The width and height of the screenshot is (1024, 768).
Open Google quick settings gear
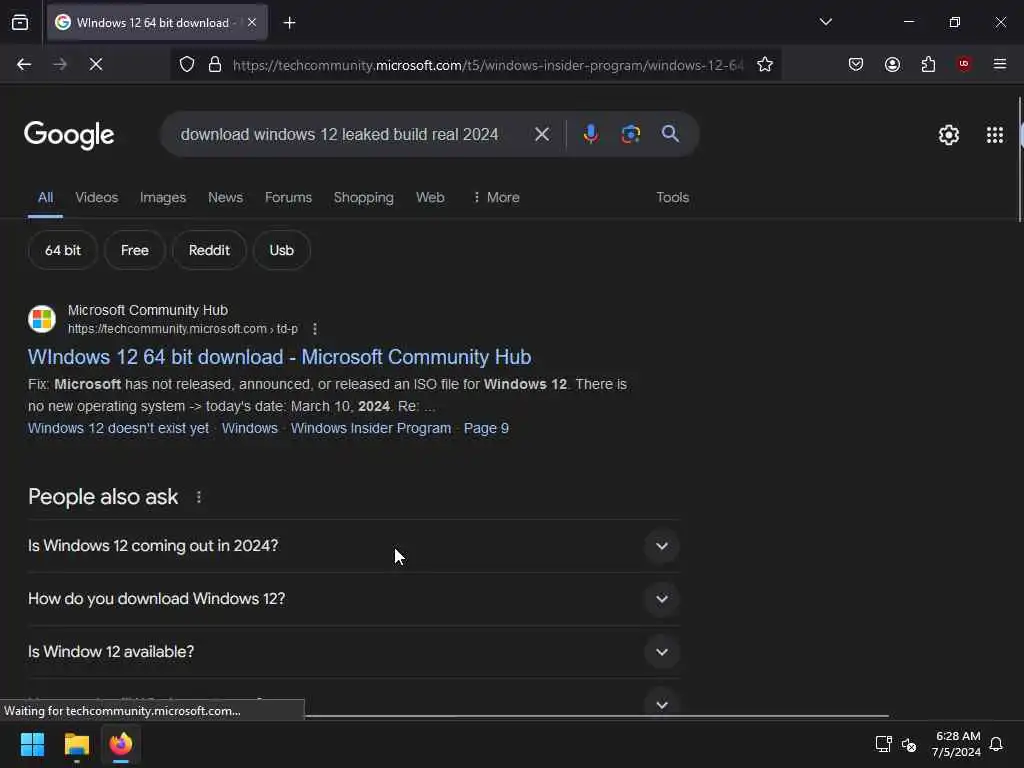pyautogui.click(x=948, y=135)
